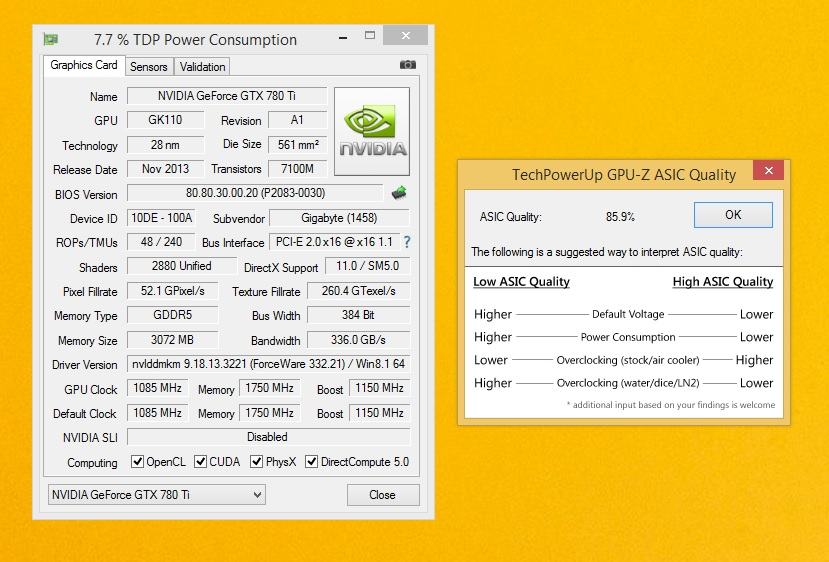Open the GPU selection dropdown
This screenshot has width=829, height=562.
click(x=156, y=495)
